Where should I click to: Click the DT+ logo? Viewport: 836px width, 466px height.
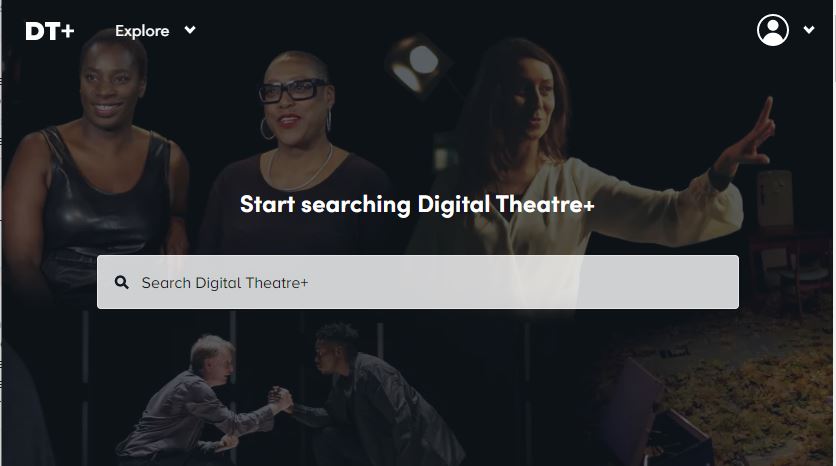coord(50,31)
